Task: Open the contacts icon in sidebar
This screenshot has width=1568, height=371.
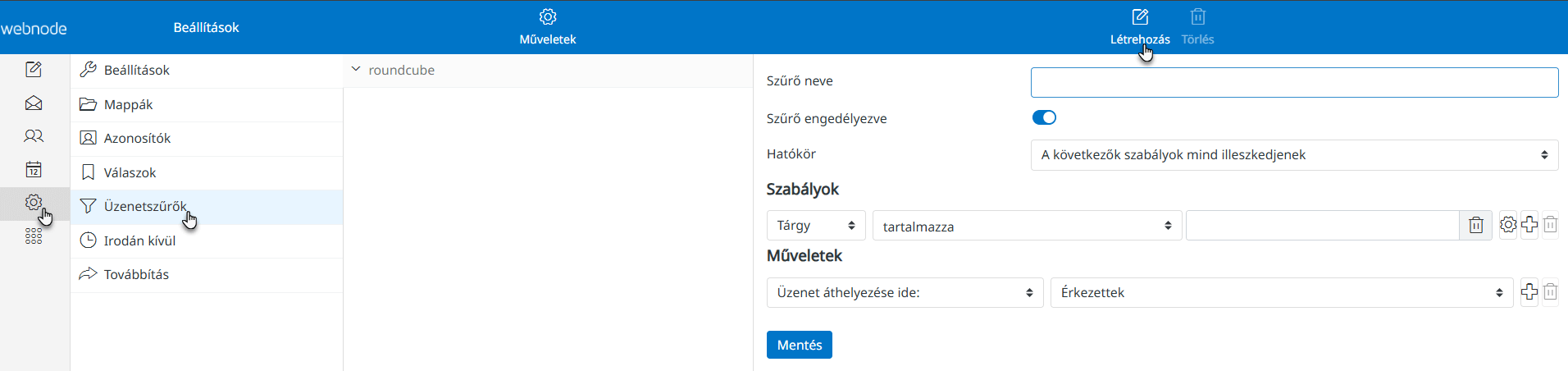Action: 34,136
